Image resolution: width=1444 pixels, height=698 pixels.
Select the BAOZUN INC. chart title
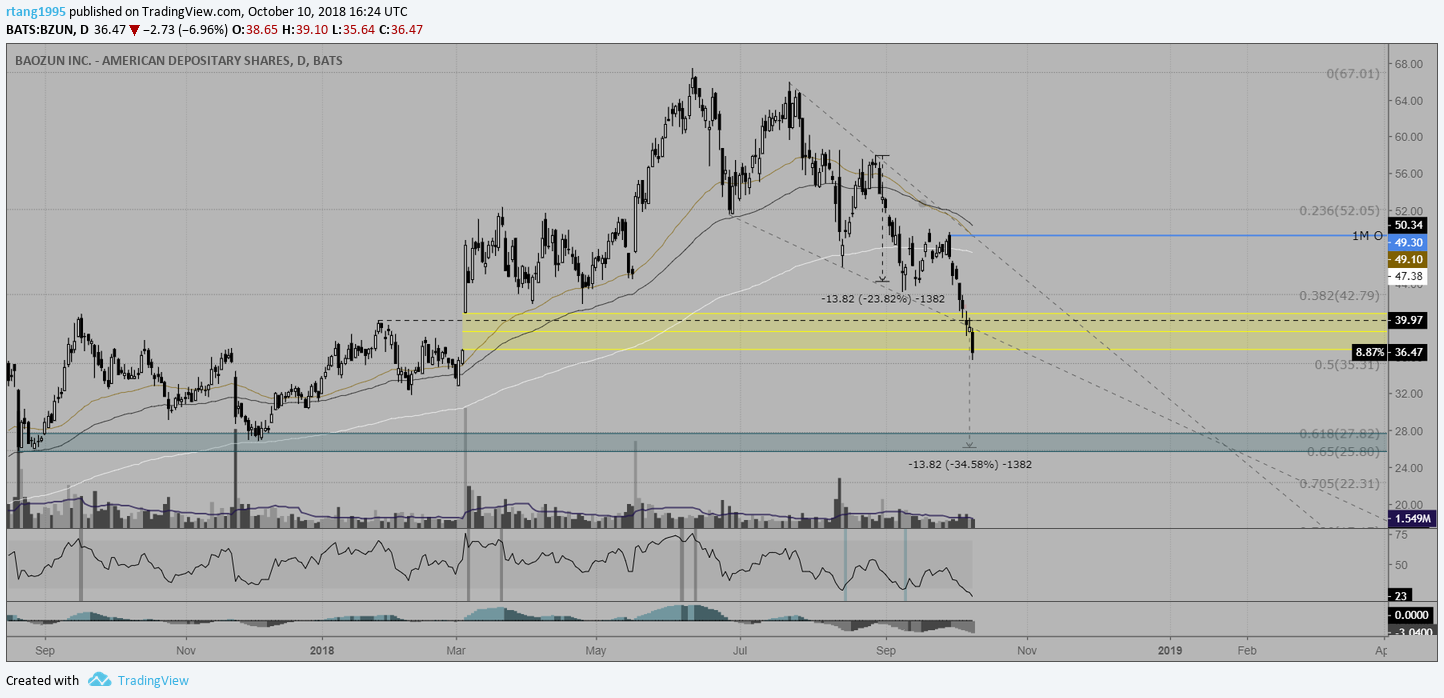[179, 61]
